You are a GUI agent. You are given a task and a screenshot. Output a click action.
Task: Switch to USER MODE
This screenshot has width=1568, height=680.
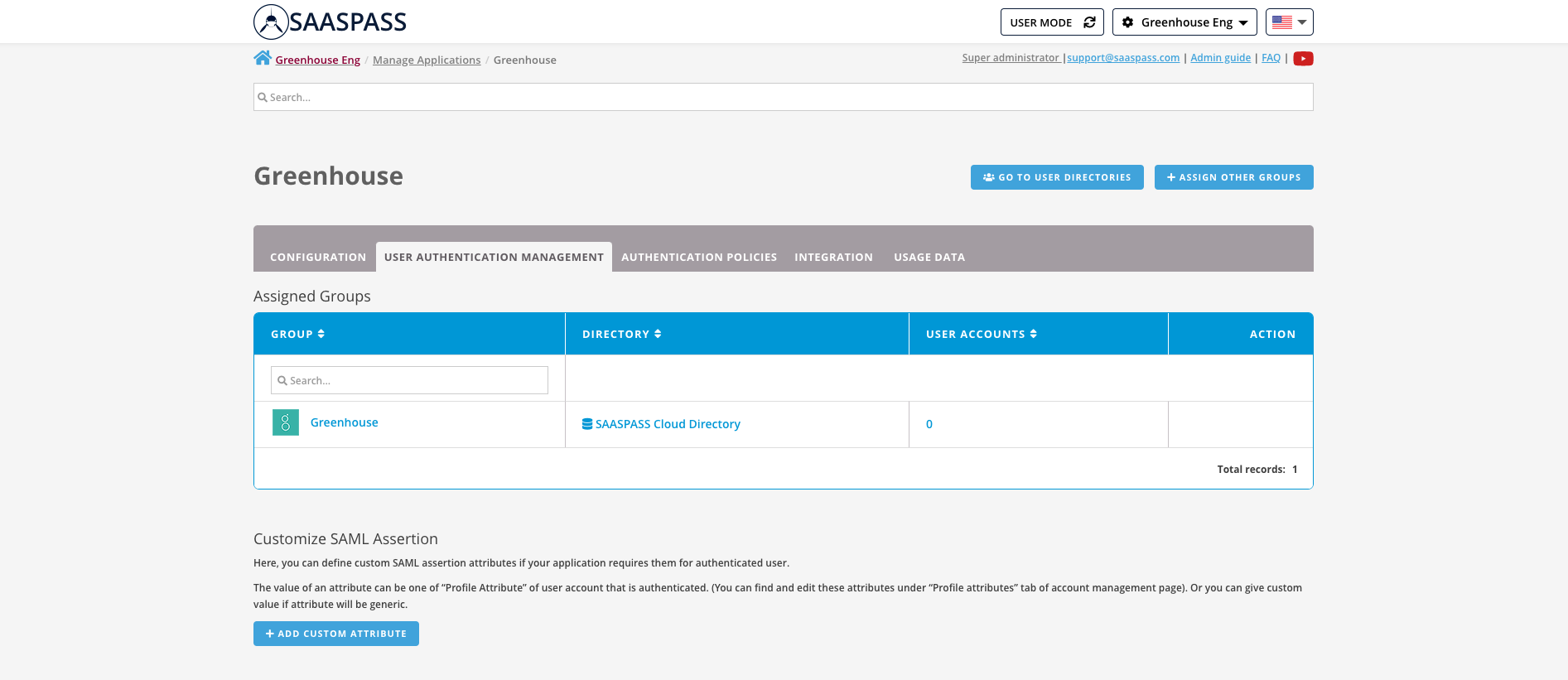pyautogui.click(x=1052, y=22)
